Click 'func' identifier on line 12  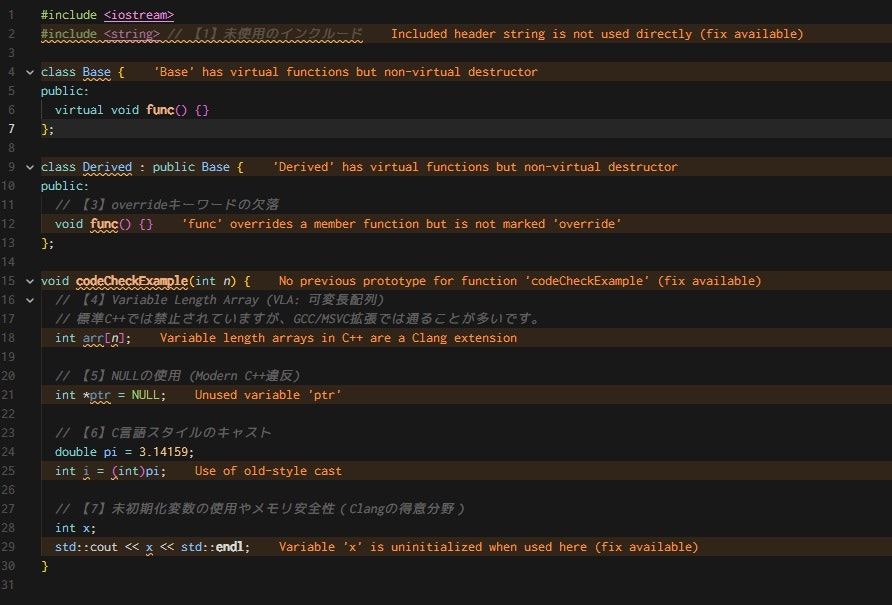click(104, 224)
